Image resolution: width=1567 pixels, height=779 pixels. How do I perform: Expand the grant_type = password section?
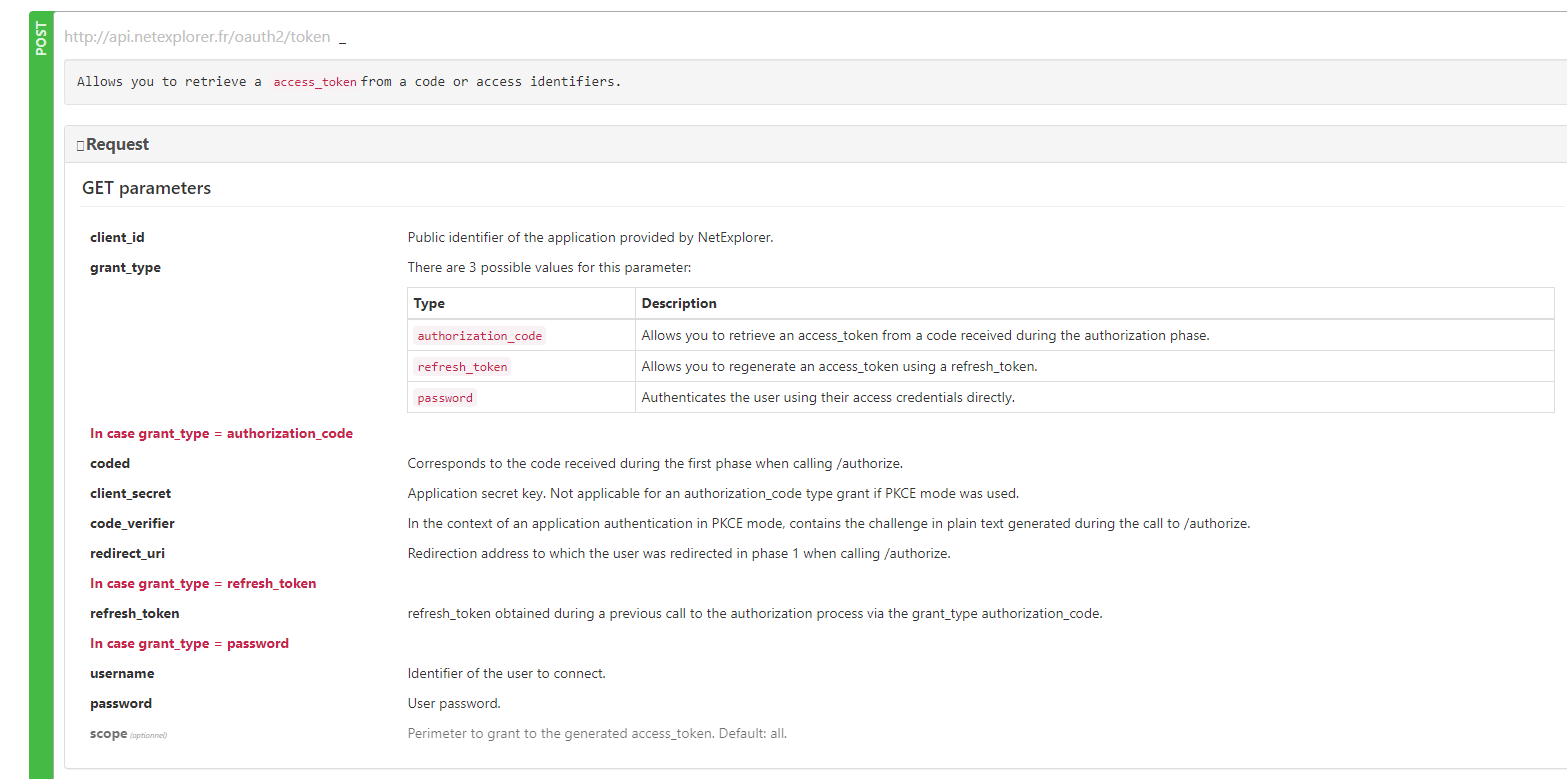coord(189,643)
